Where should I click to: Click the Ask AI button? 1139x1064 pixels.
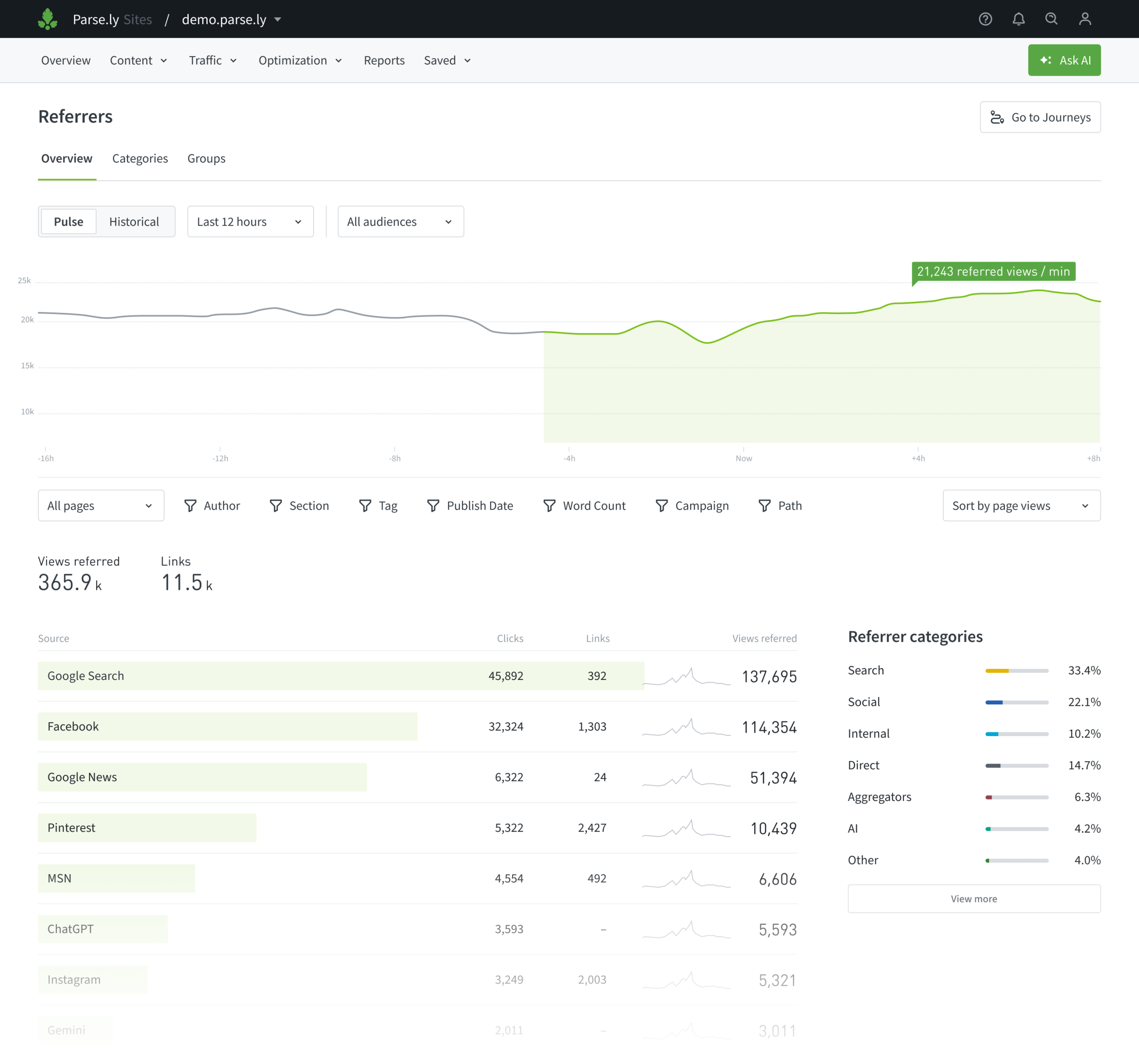[x=1064, y=60]
